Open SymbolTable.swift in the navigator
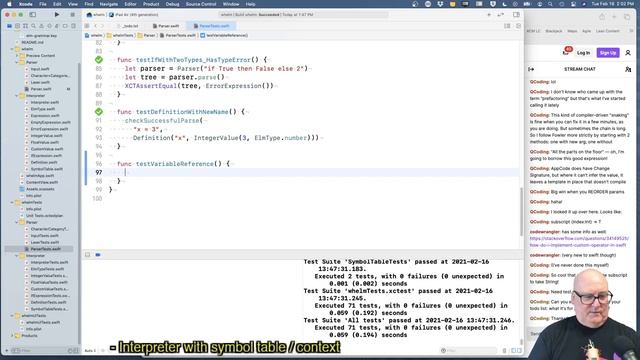This screenshot has height=360, width=640. [47, 169]
